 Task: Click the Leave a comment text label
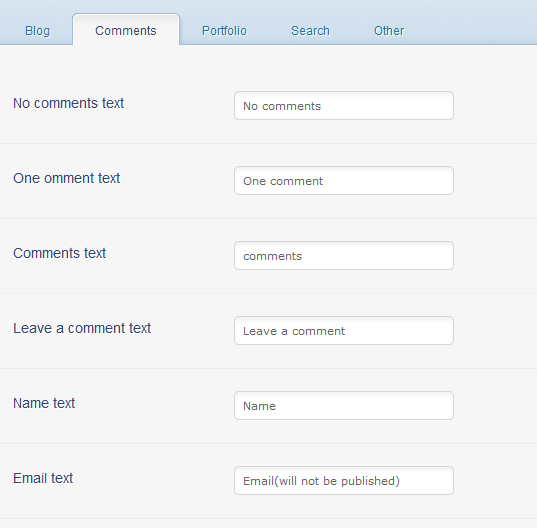(x=82, y=328)
